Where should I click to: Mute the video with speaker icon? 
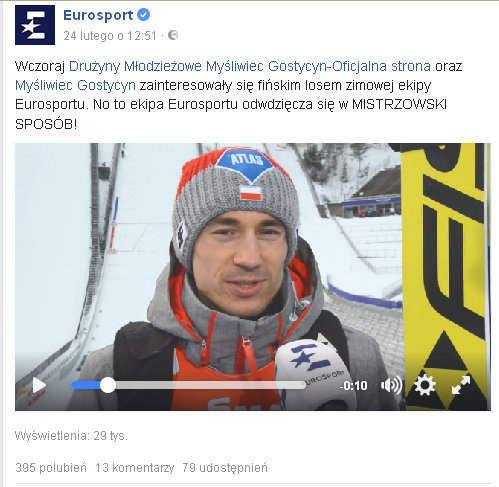pyautogui.click(x=391, y=385)
